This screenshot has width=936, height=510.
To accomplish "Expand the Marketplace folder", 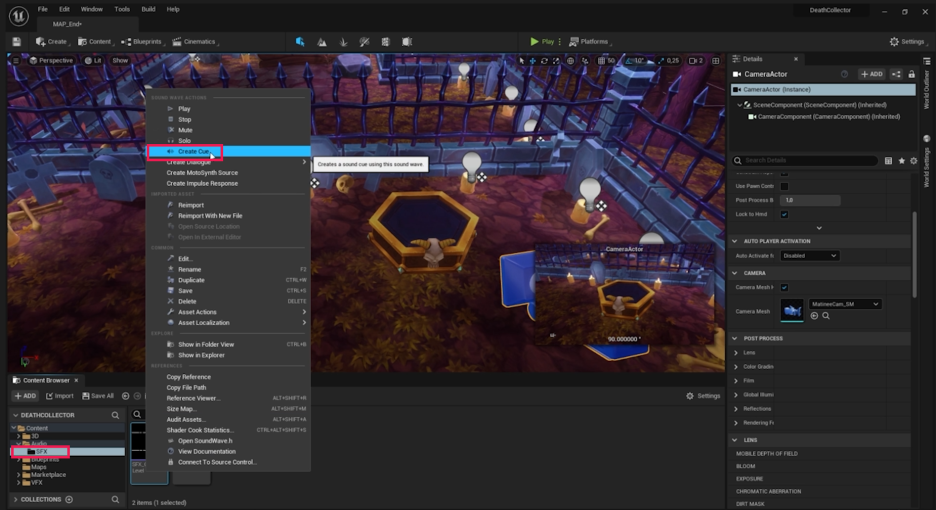I will tap(19, 475).
